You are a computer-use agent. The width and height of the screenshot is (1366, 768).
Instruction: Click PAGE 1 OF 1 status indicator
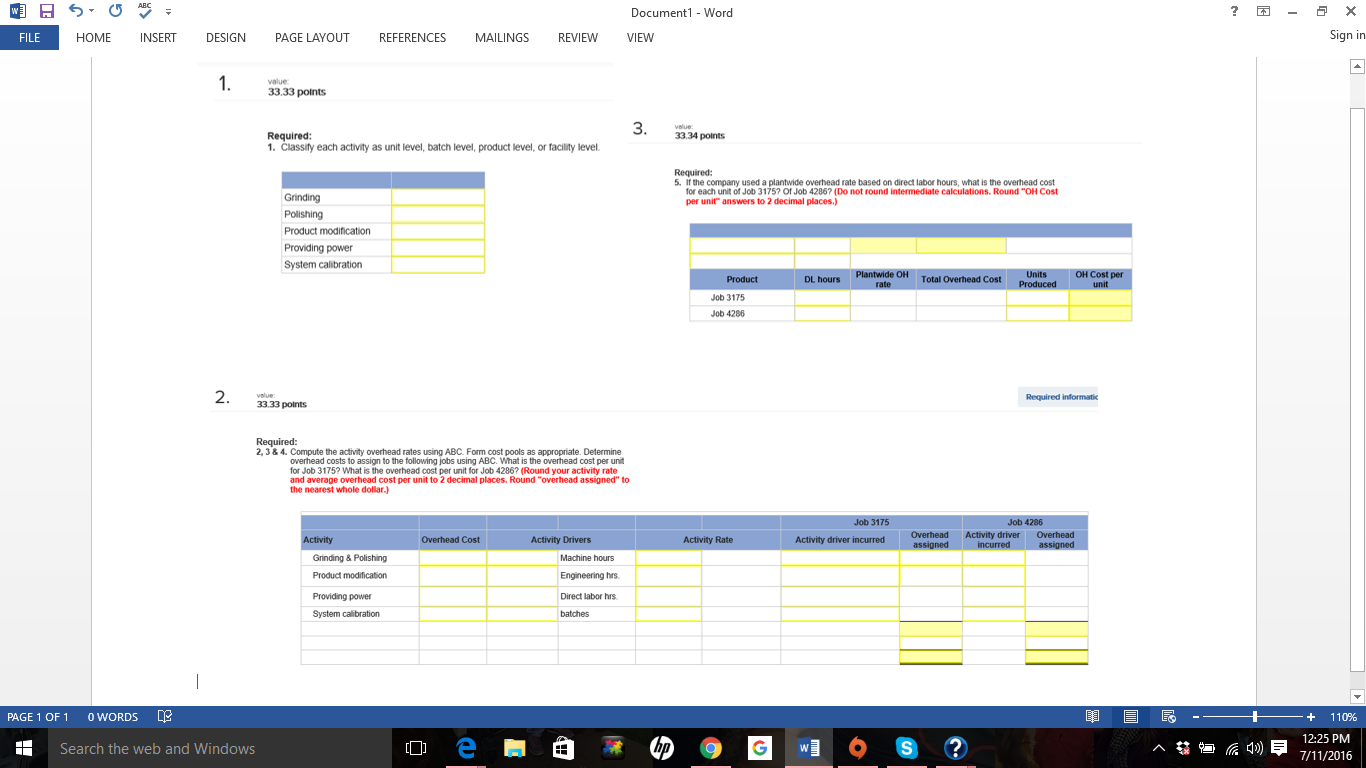click(38, 717)
